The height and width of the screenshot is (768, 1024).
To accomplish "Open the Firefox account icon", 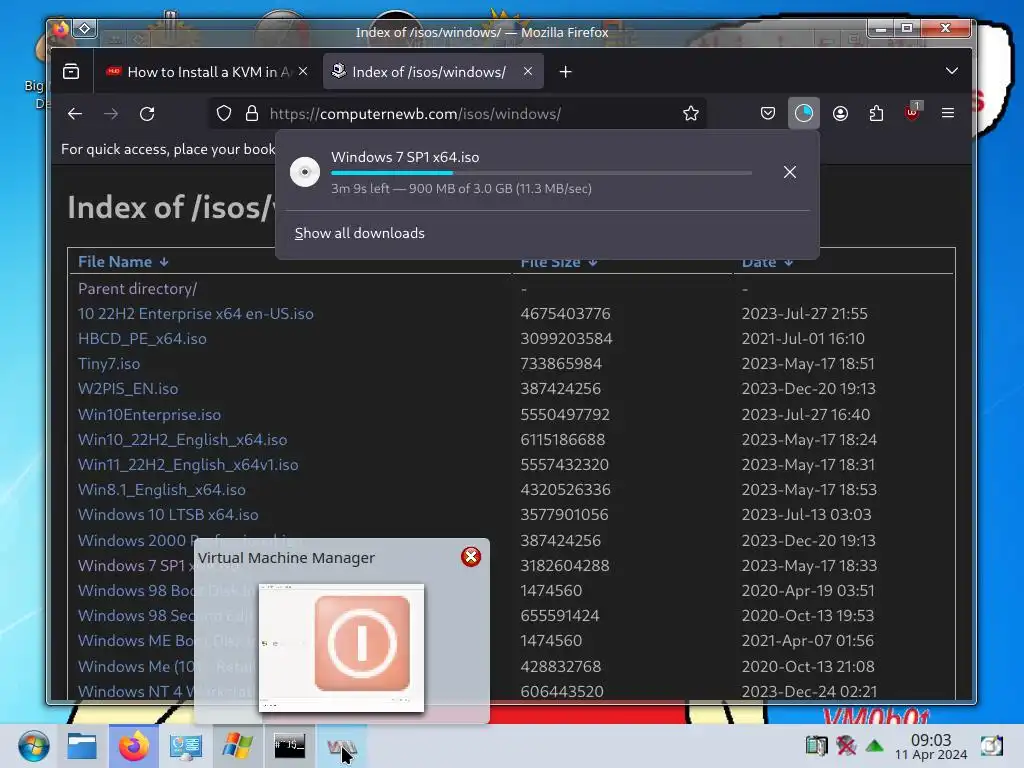I will pyautogui.click(x=840, y=114).
